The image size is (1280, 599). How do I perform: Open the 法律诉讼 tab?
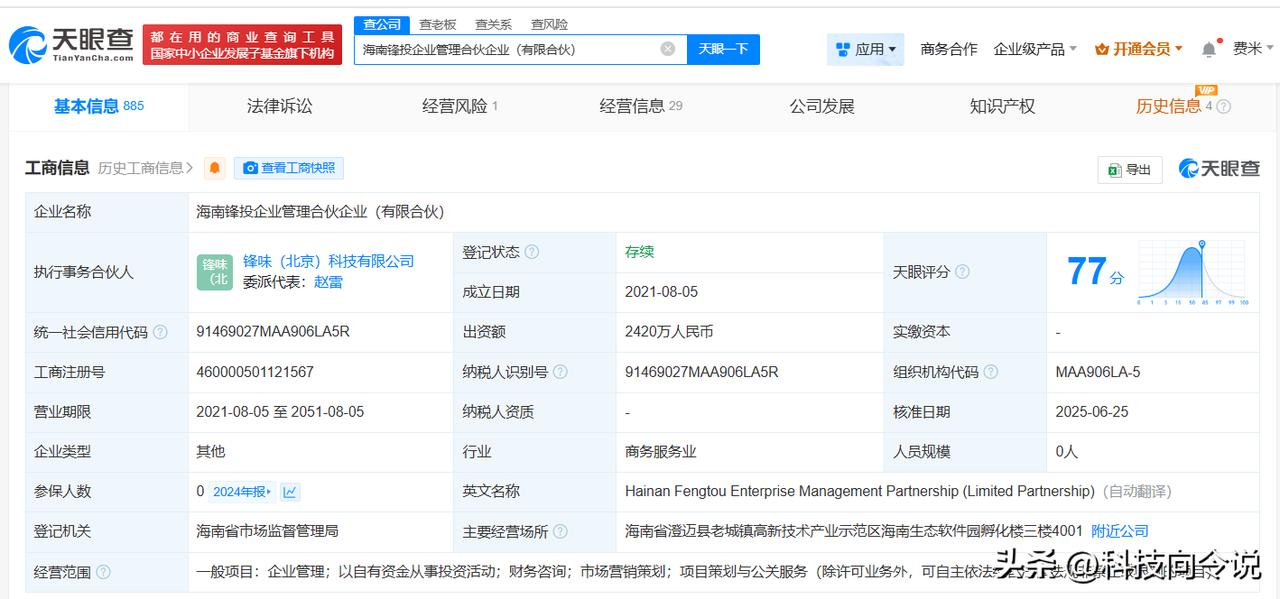point(279,106)
